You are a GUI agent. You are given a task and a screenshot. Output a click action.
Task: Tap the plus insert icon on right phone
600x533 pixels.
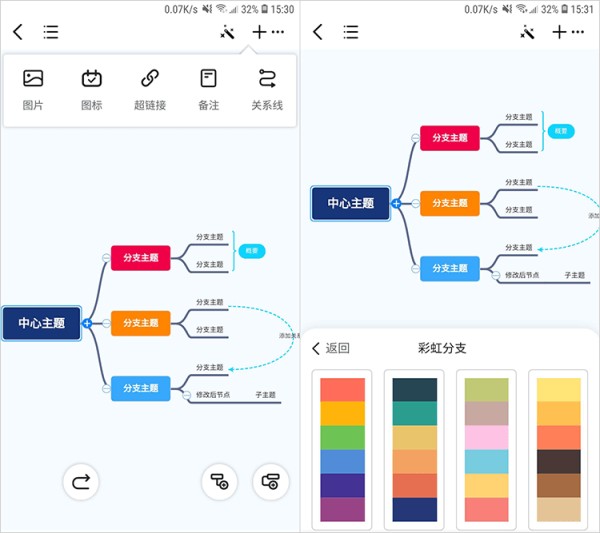point(559,32)
